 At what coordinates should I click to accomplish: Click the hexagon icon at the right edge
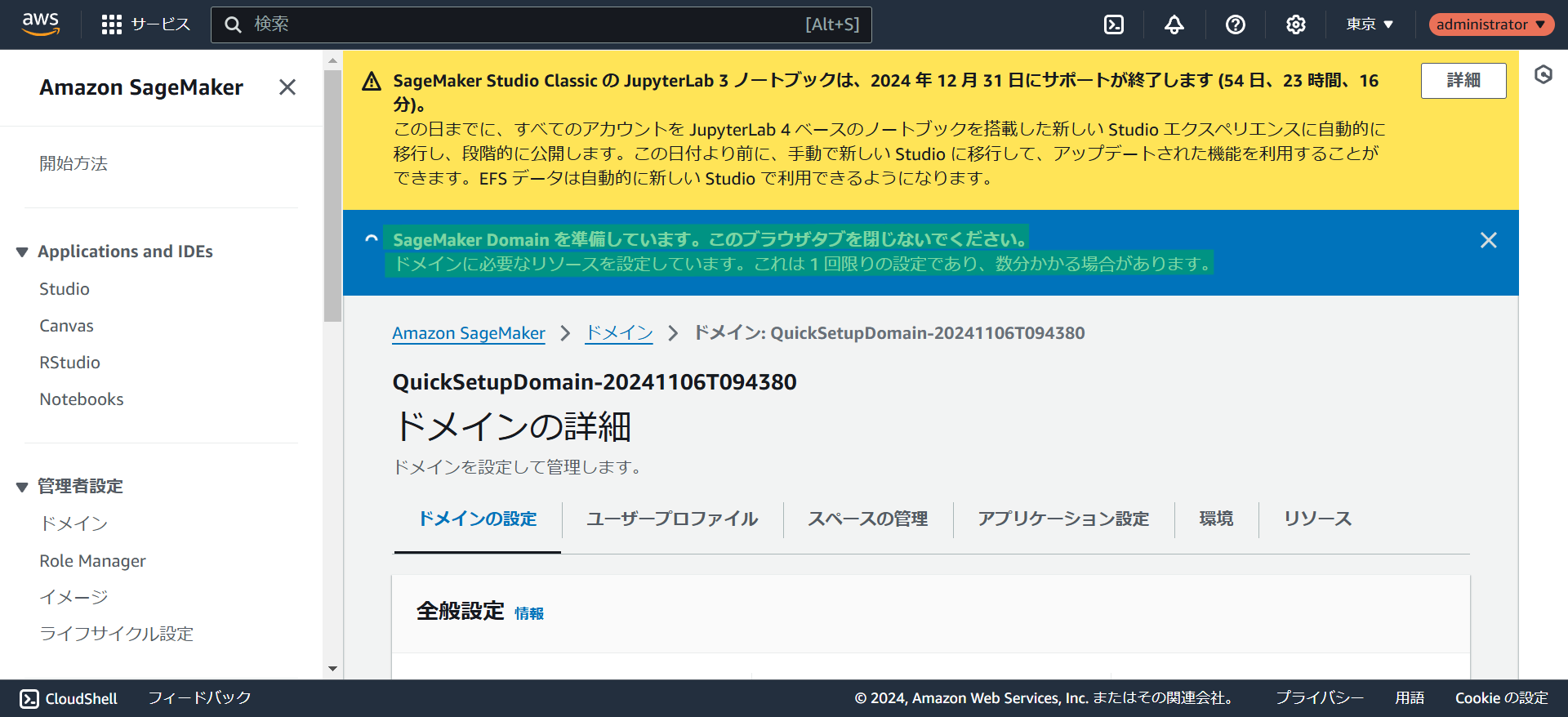(x=1543, y=75)
